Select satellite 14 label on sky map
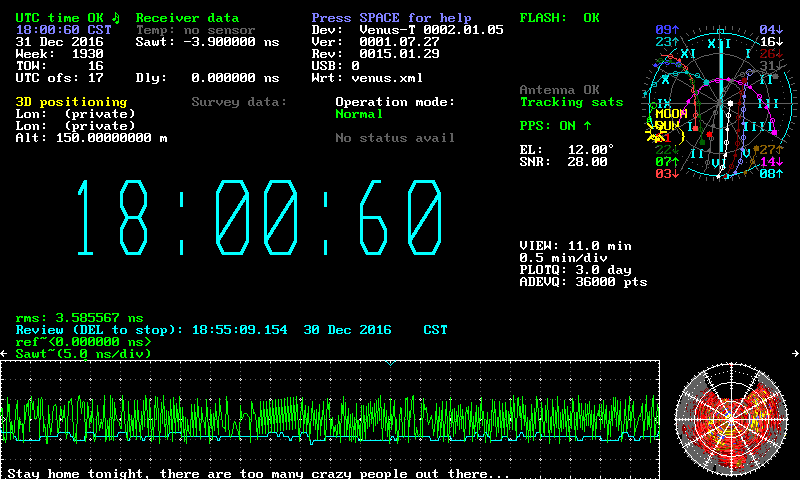Viewport: 800px width, 480px height. tap(770, 162)
